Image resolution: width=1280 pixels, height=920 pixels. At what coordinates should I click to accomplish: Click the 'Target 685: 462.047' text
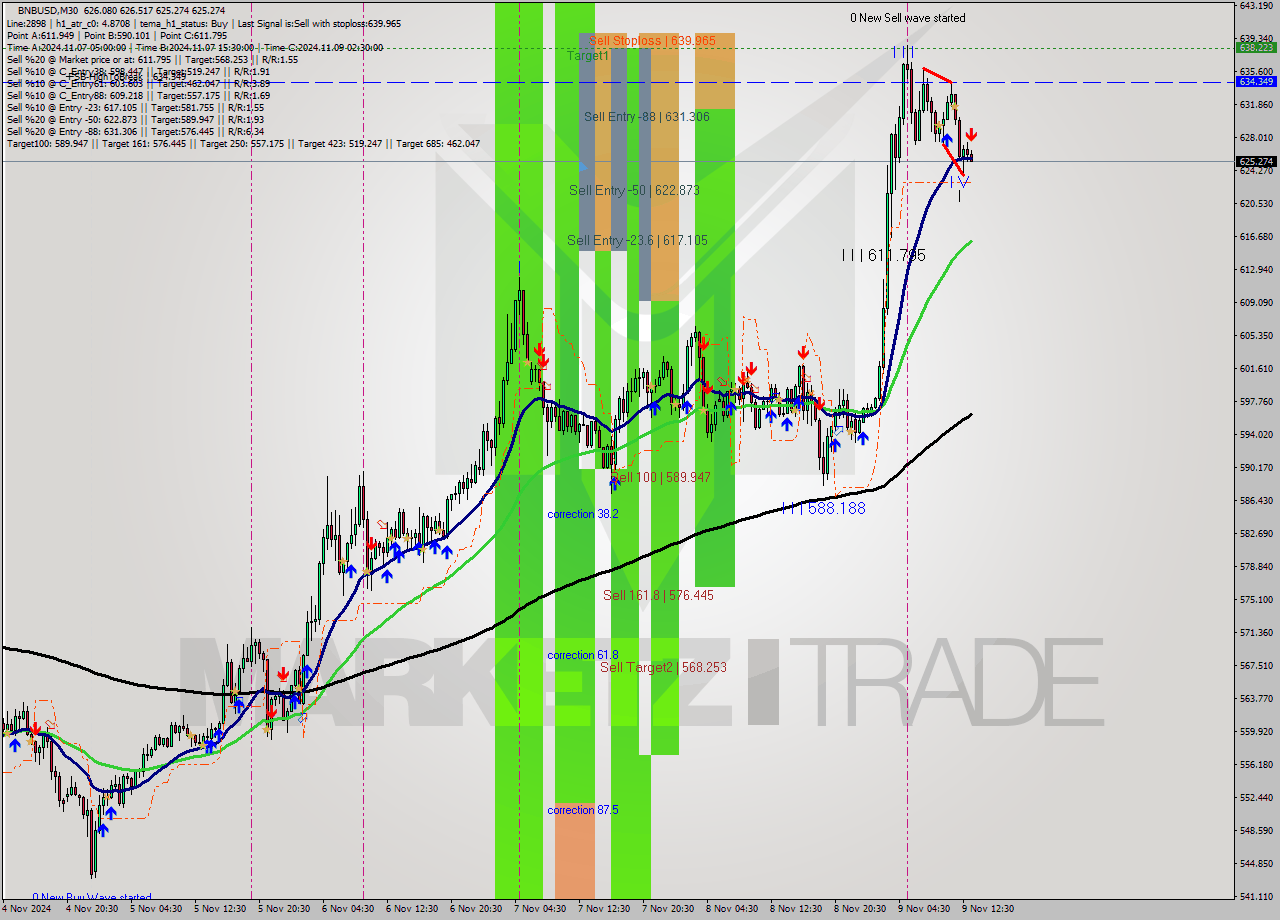tap(437, 144)
